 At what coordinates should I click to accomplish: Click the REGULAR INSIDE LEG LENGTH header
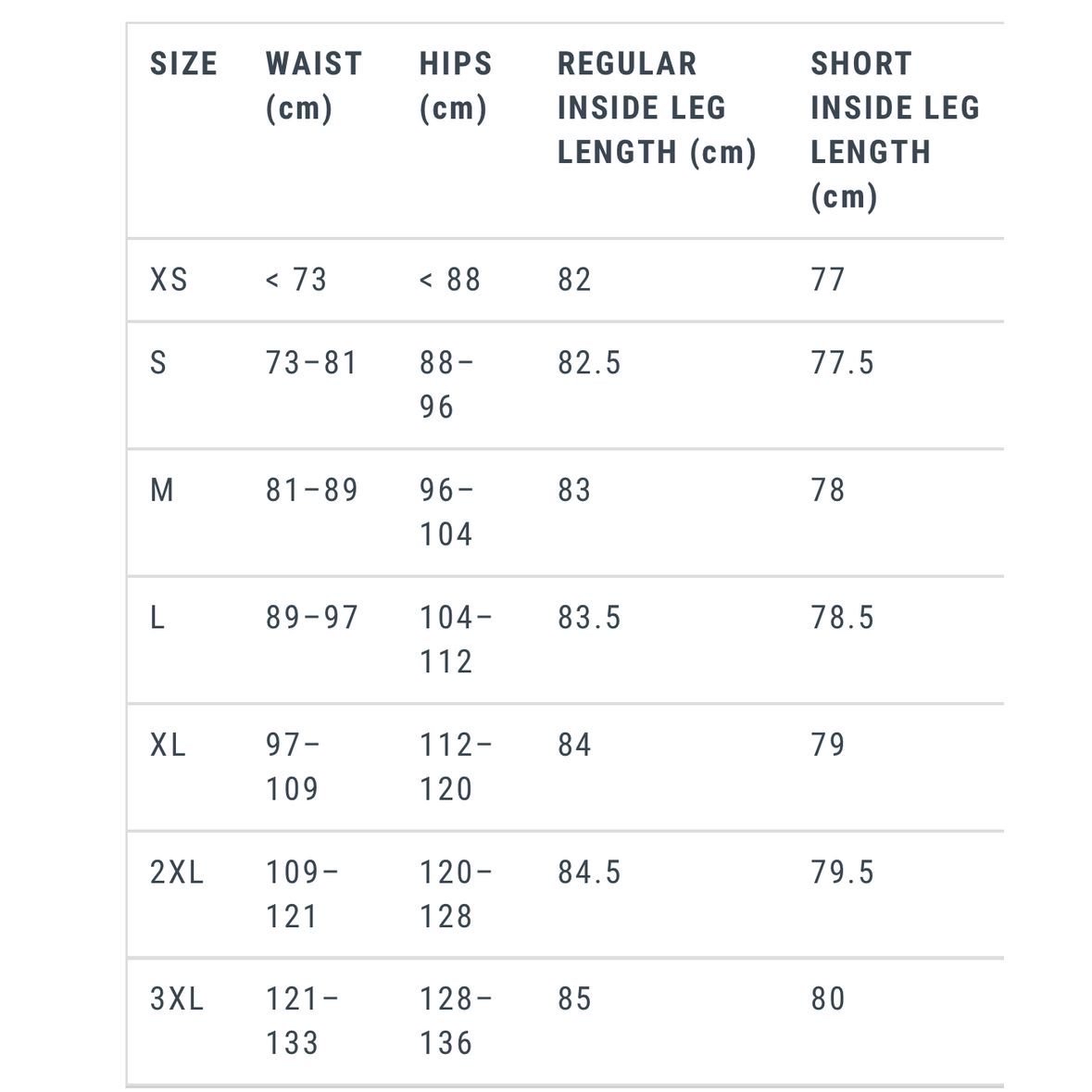656,107
